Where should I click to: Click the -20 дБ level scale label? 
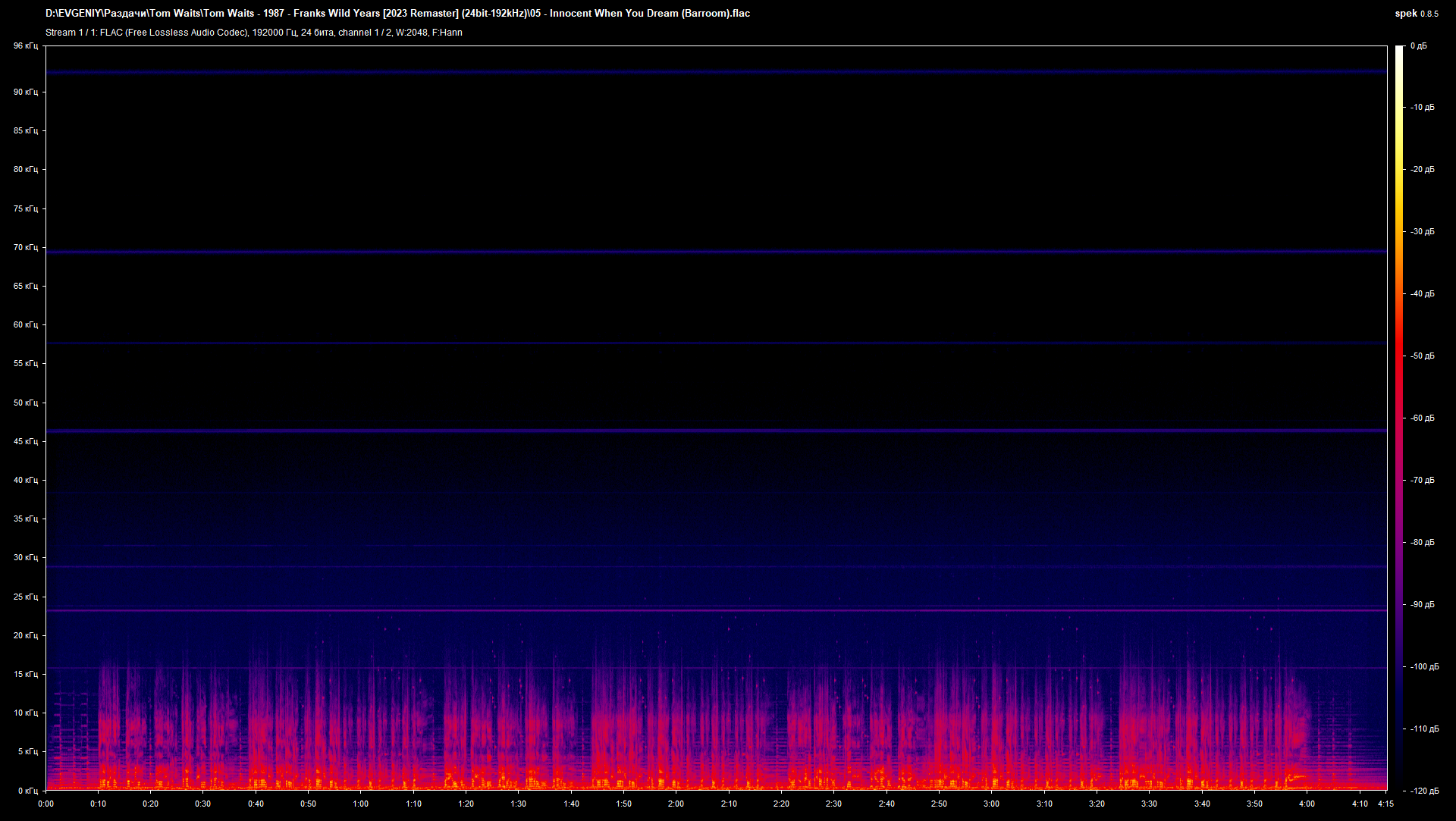(x=1423, y=170)
